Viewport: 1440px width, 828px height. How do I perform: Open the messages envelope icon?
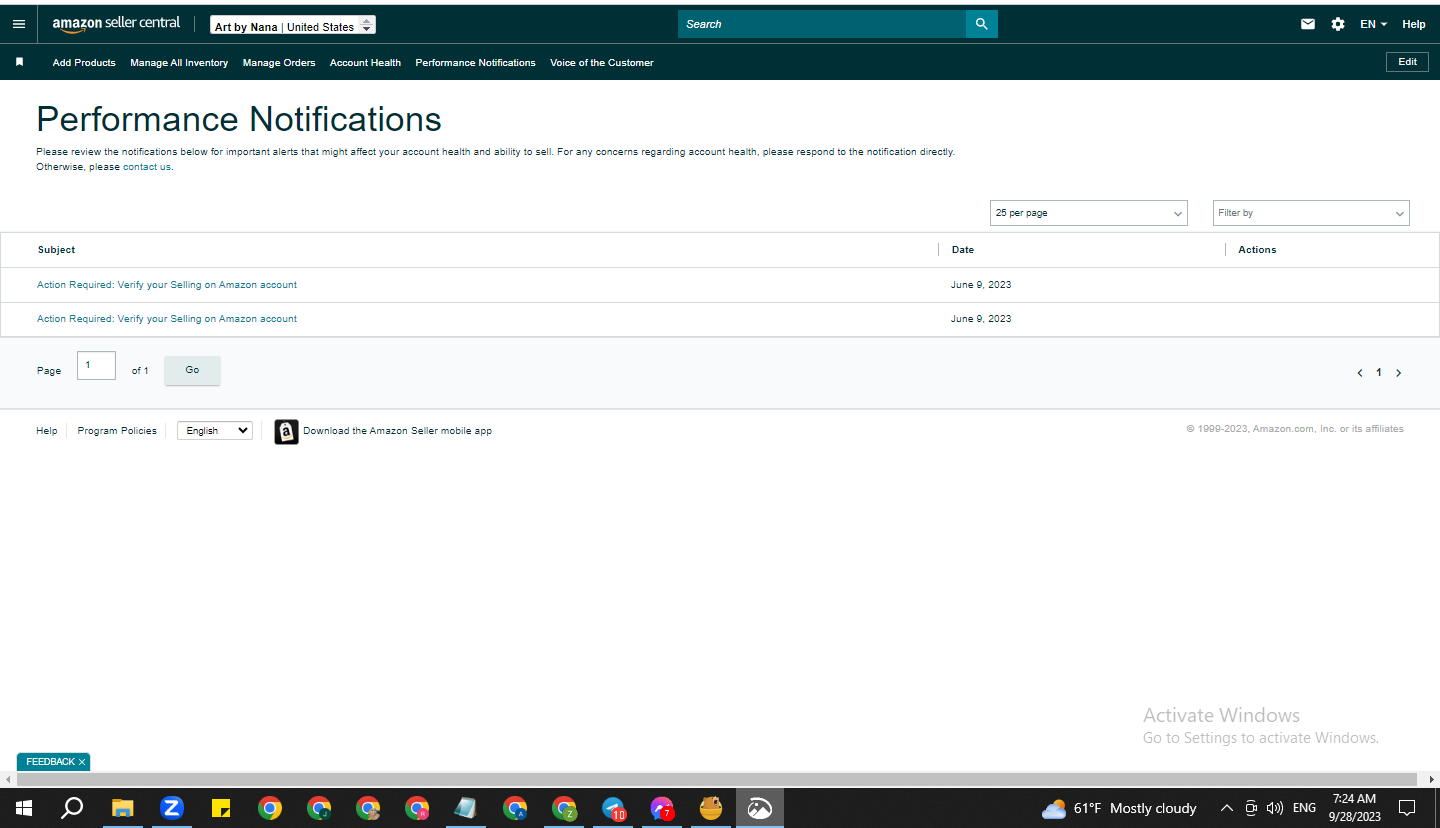point(1308,24)
